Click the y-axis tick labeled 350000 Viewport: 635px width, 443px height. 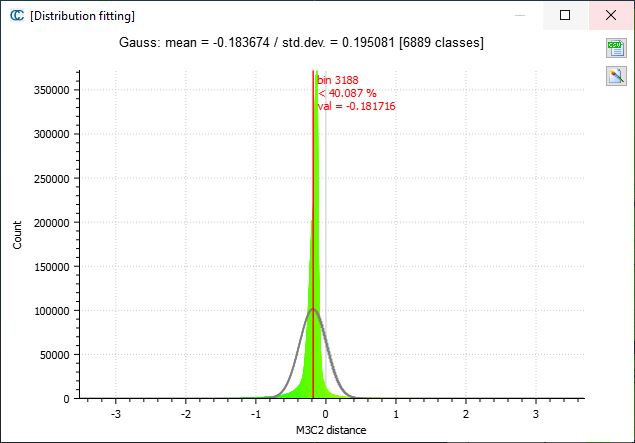coord(50,90)
